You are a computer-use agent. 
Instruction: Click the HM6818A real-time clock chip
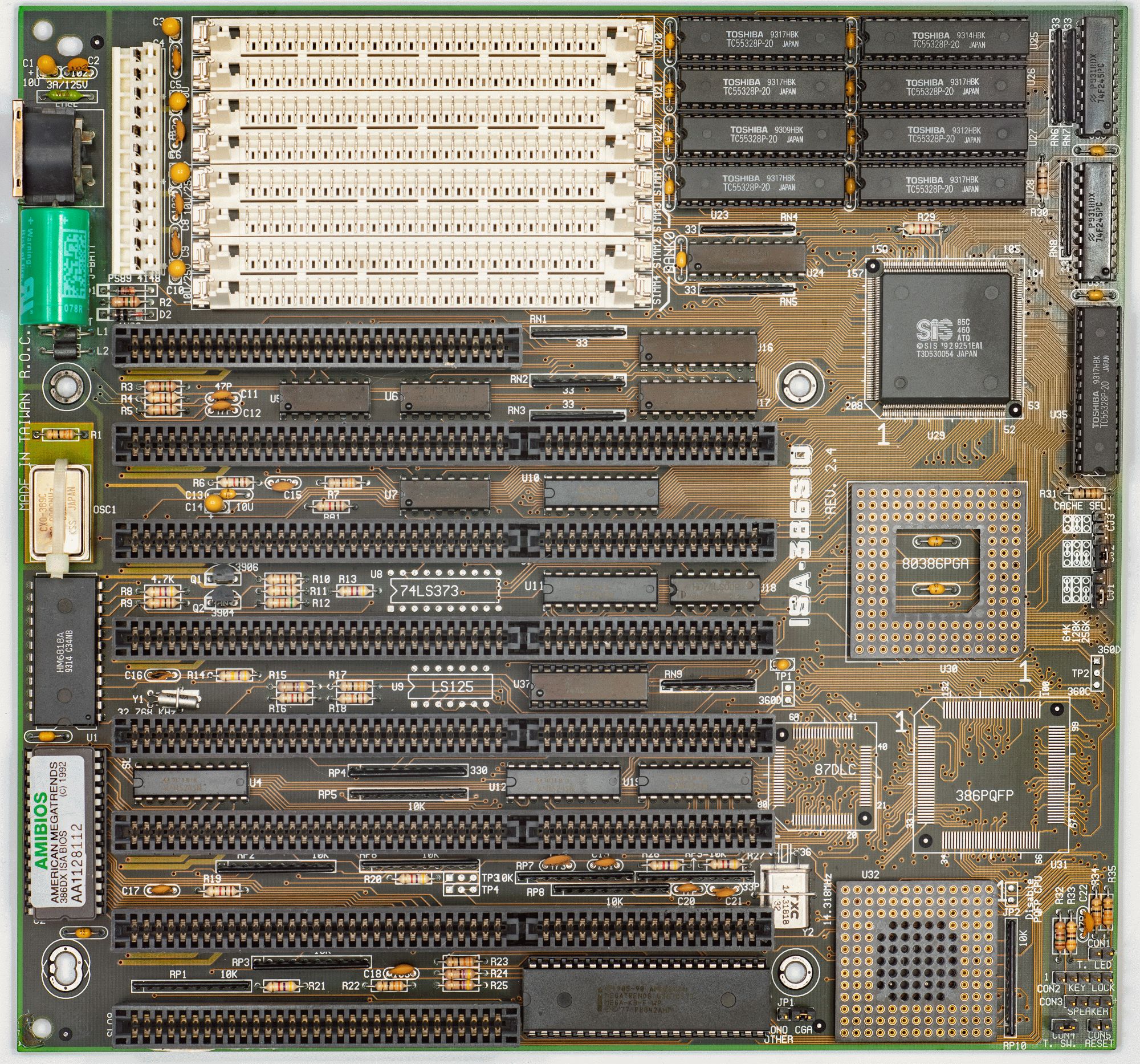[x=65, y=650]
